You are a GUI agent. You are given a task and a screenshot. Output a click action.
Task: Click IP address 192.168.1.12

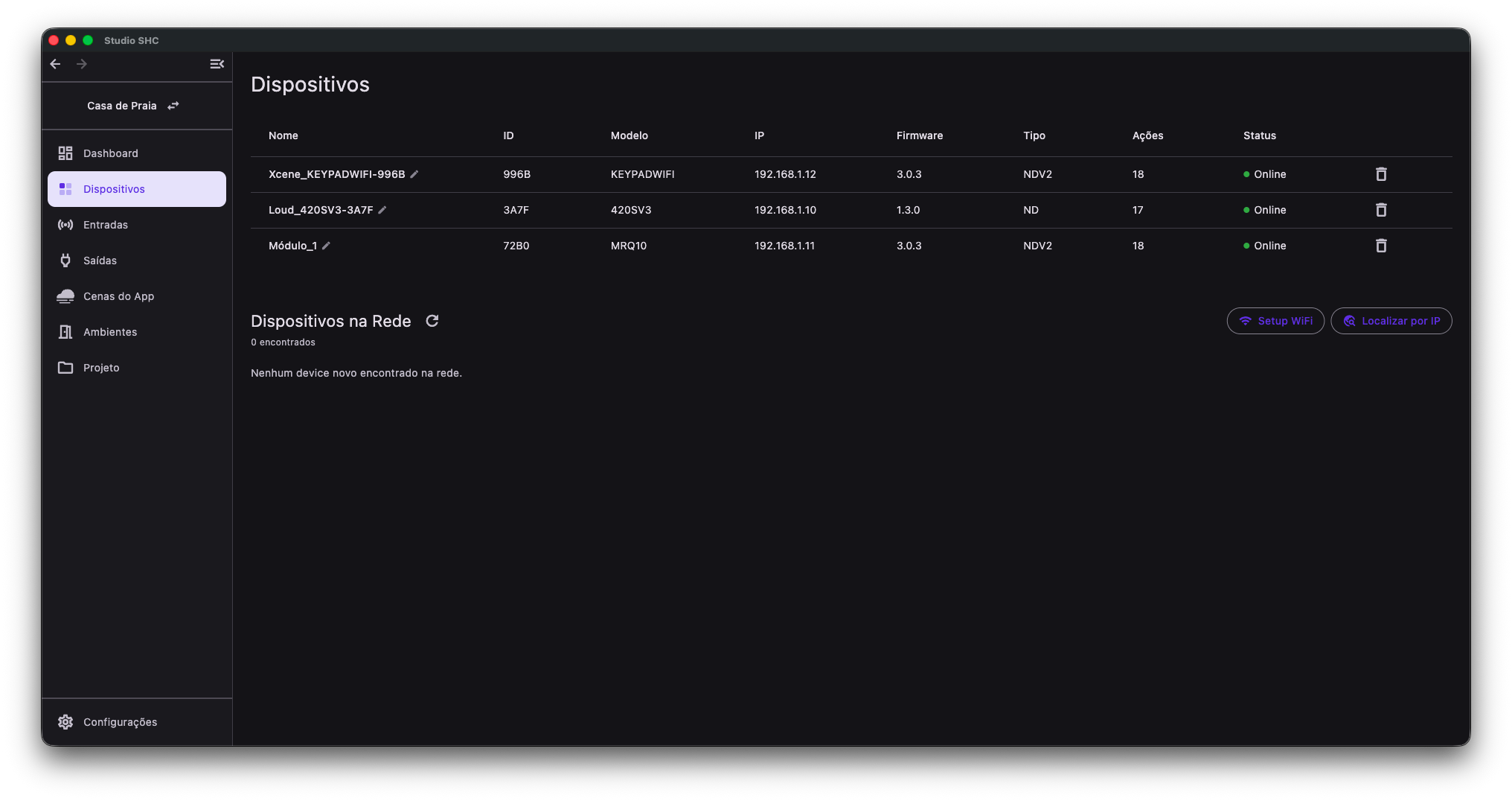[785, 174]
